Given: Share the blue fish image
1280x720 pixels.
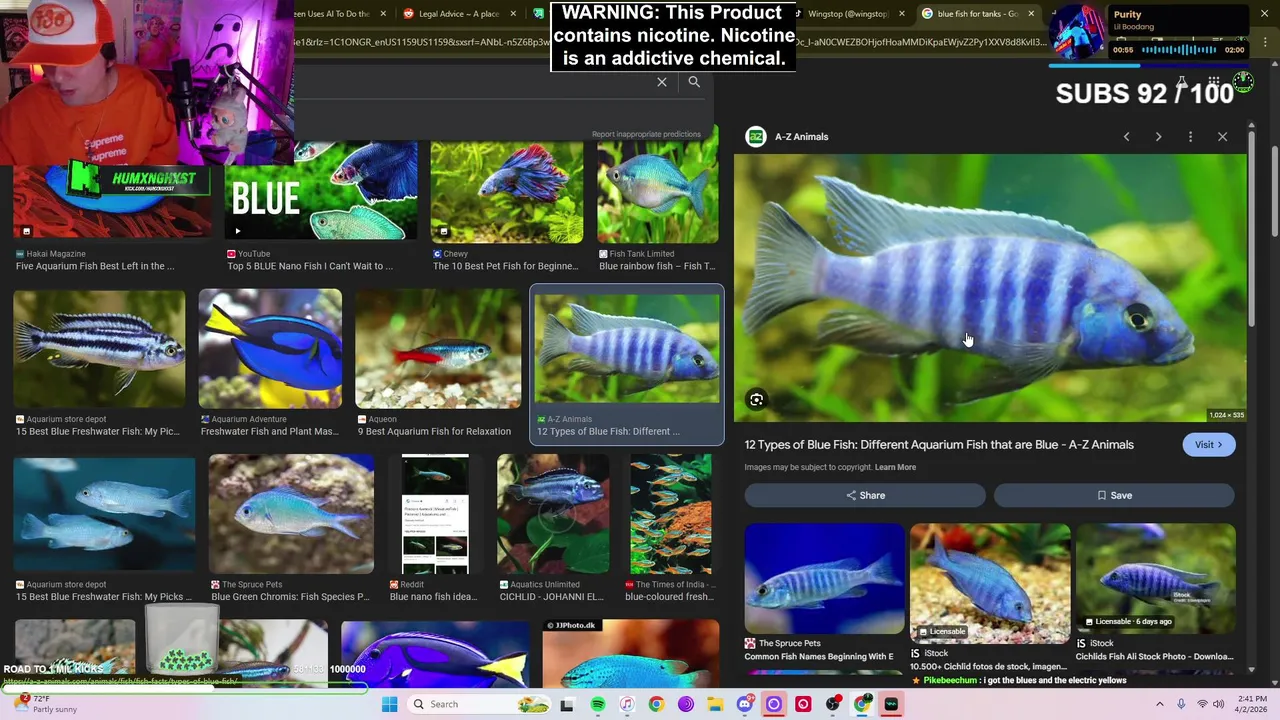Looking at the screenshot, I should (865, 495).
